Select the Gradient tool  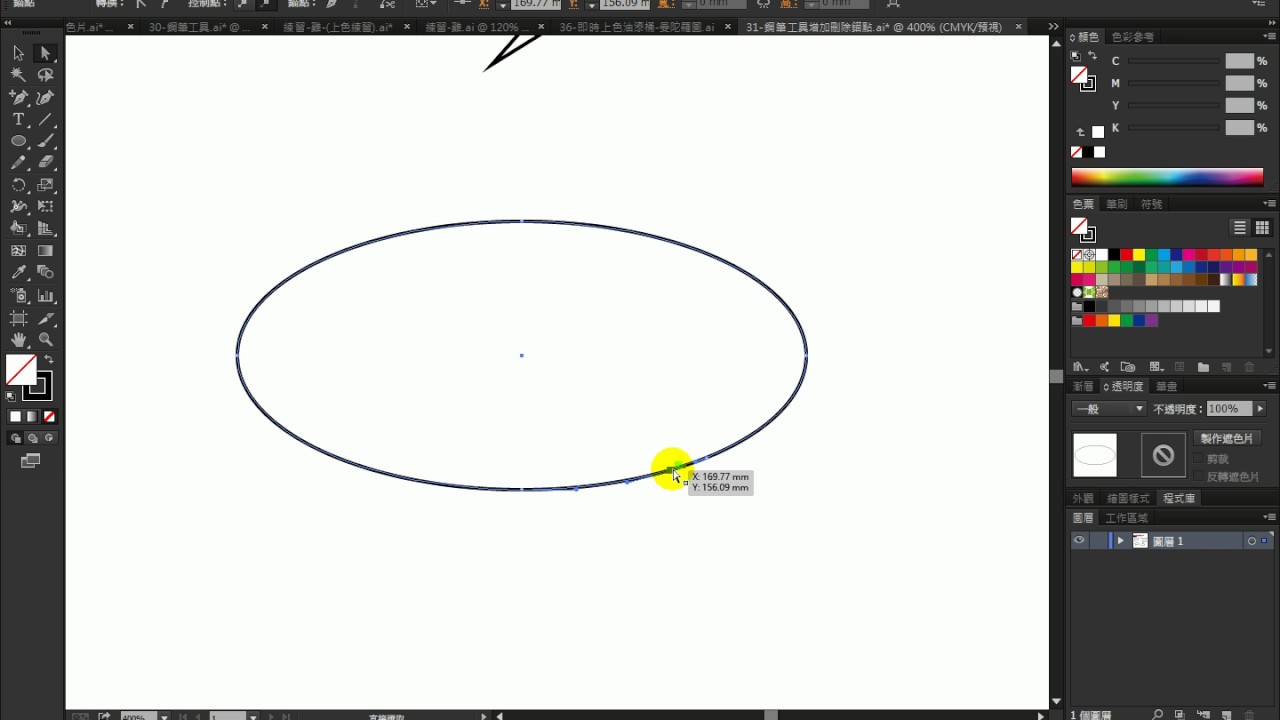(x=45, y=251)
